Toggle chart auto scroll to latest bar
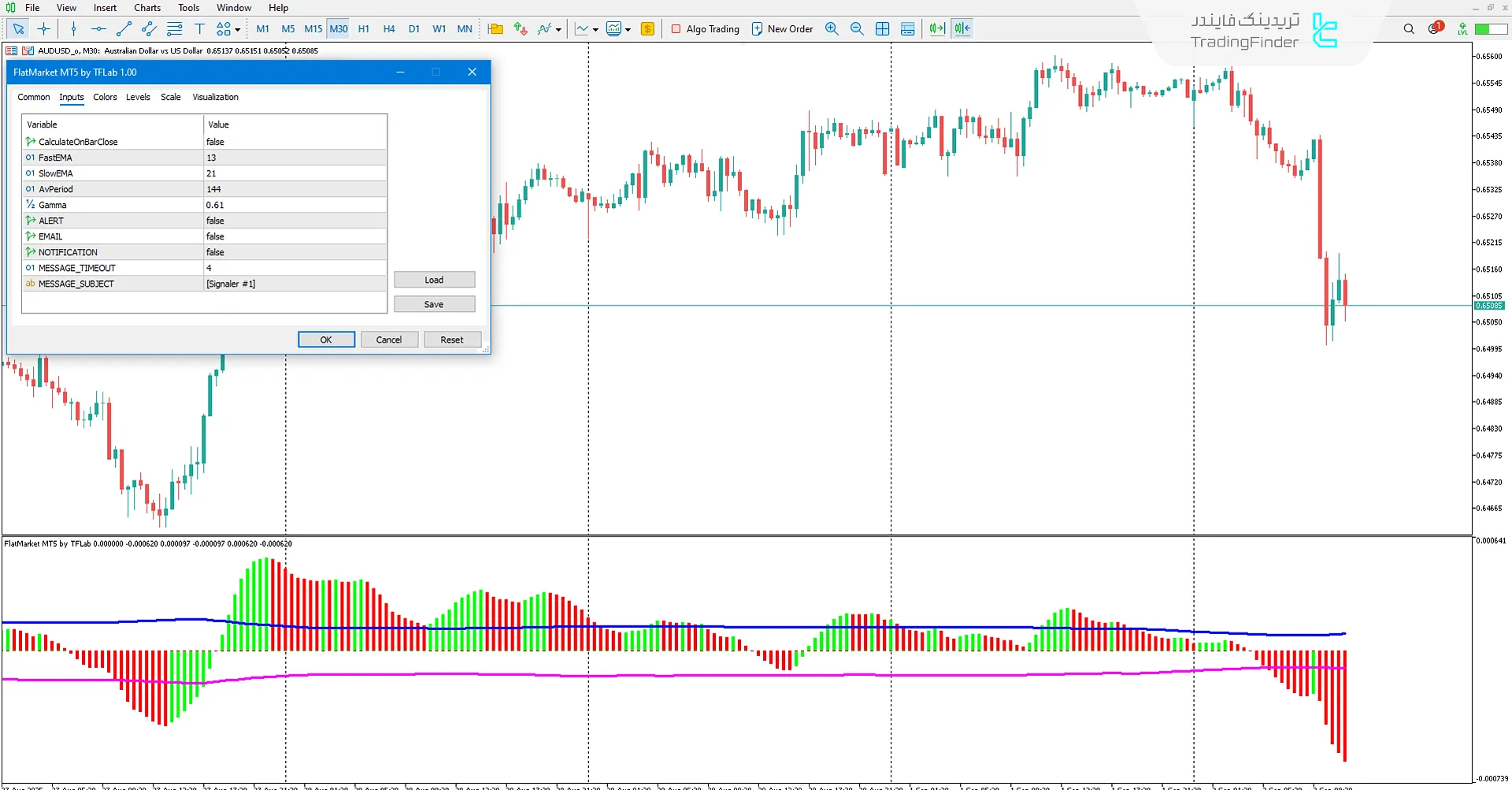The image size is (1512, 790). 936,29
